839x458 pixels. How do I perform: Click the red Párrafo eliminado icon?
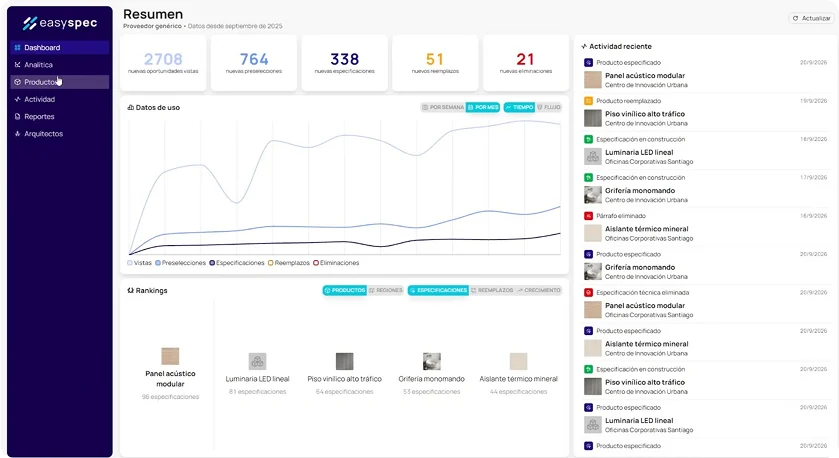(589, 216)
